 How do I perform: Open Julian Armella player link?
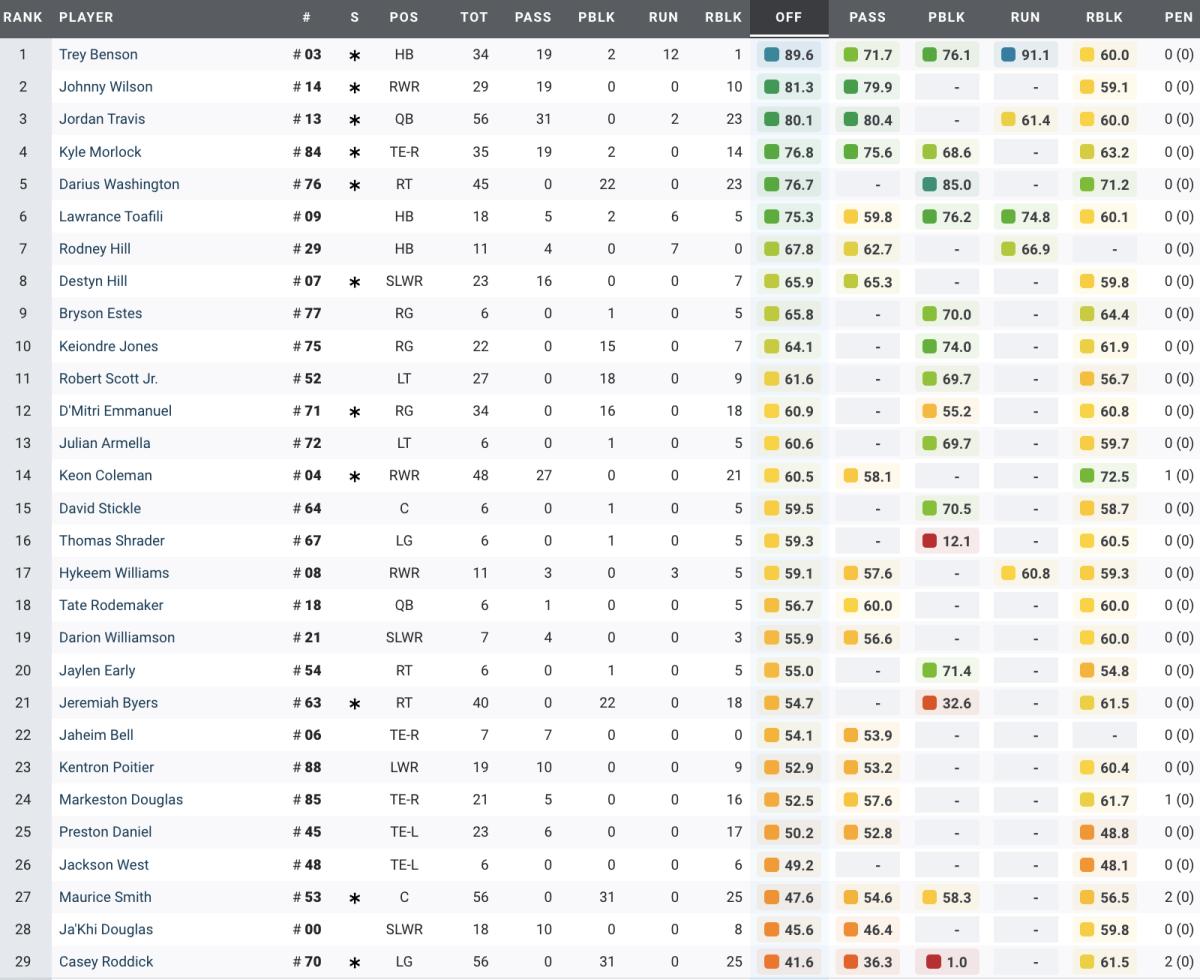[x=104, y=443]
